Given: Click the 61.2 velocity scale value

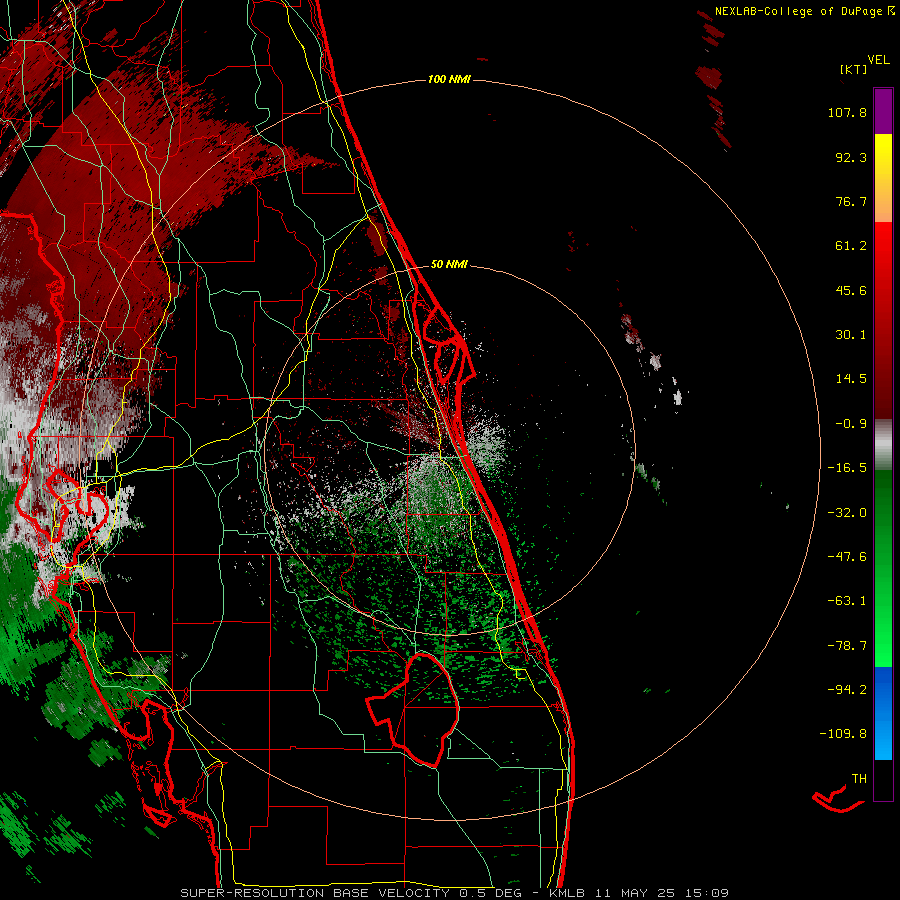Looking at the screenshot, I should tap(851, 246).
